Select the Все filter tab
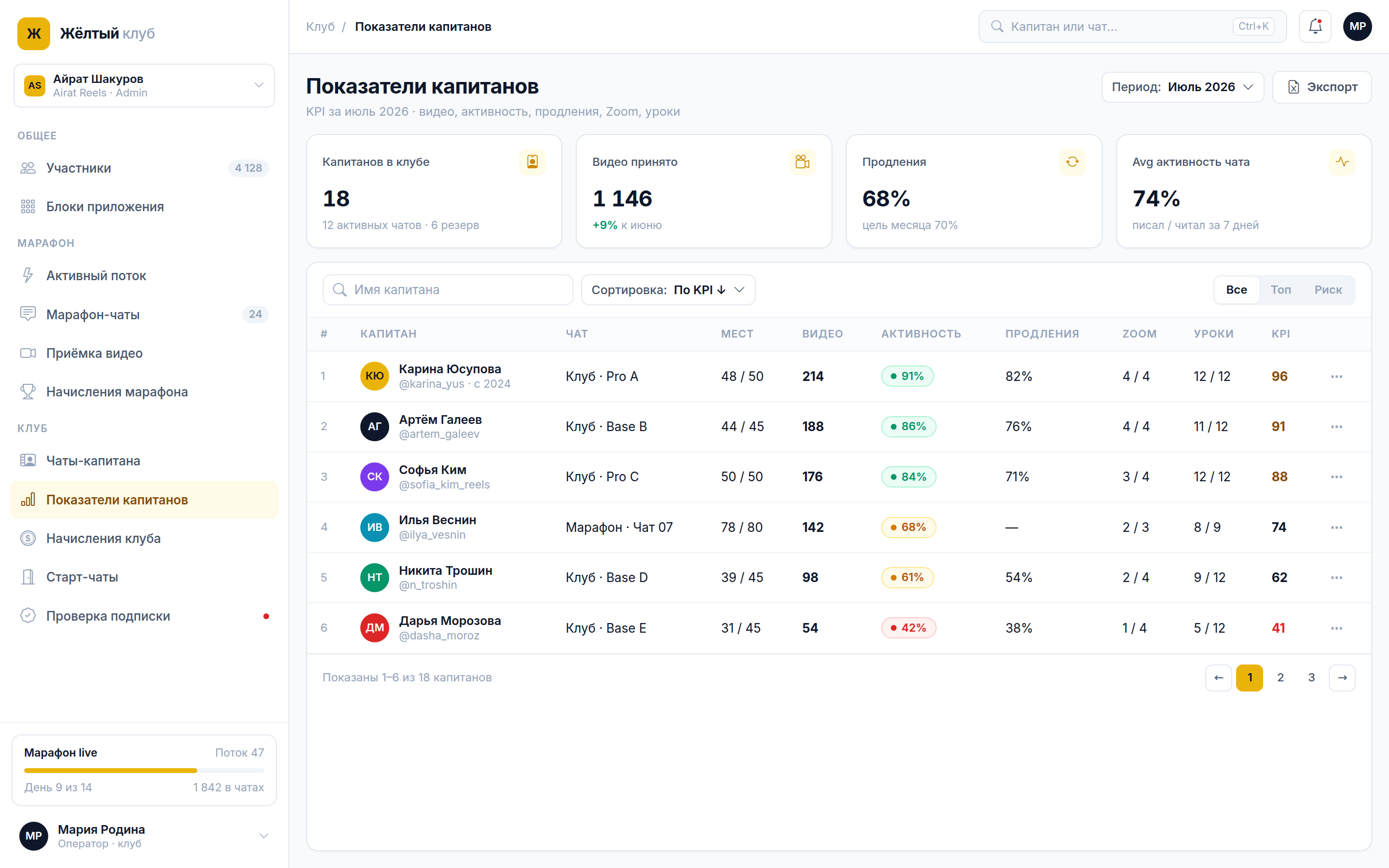This screenshot has height=868, width=1389. point(1236,290)
